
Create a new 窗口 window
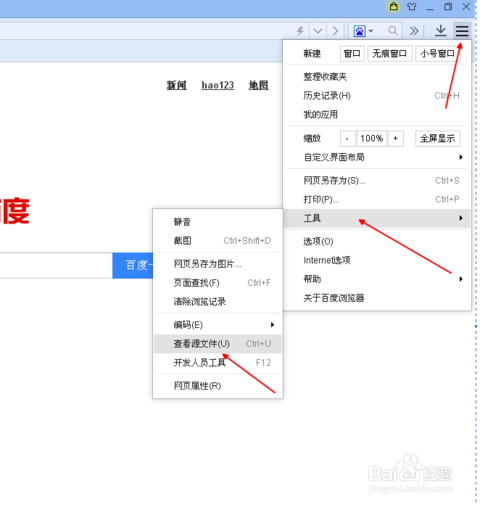(x=352, y=54)
